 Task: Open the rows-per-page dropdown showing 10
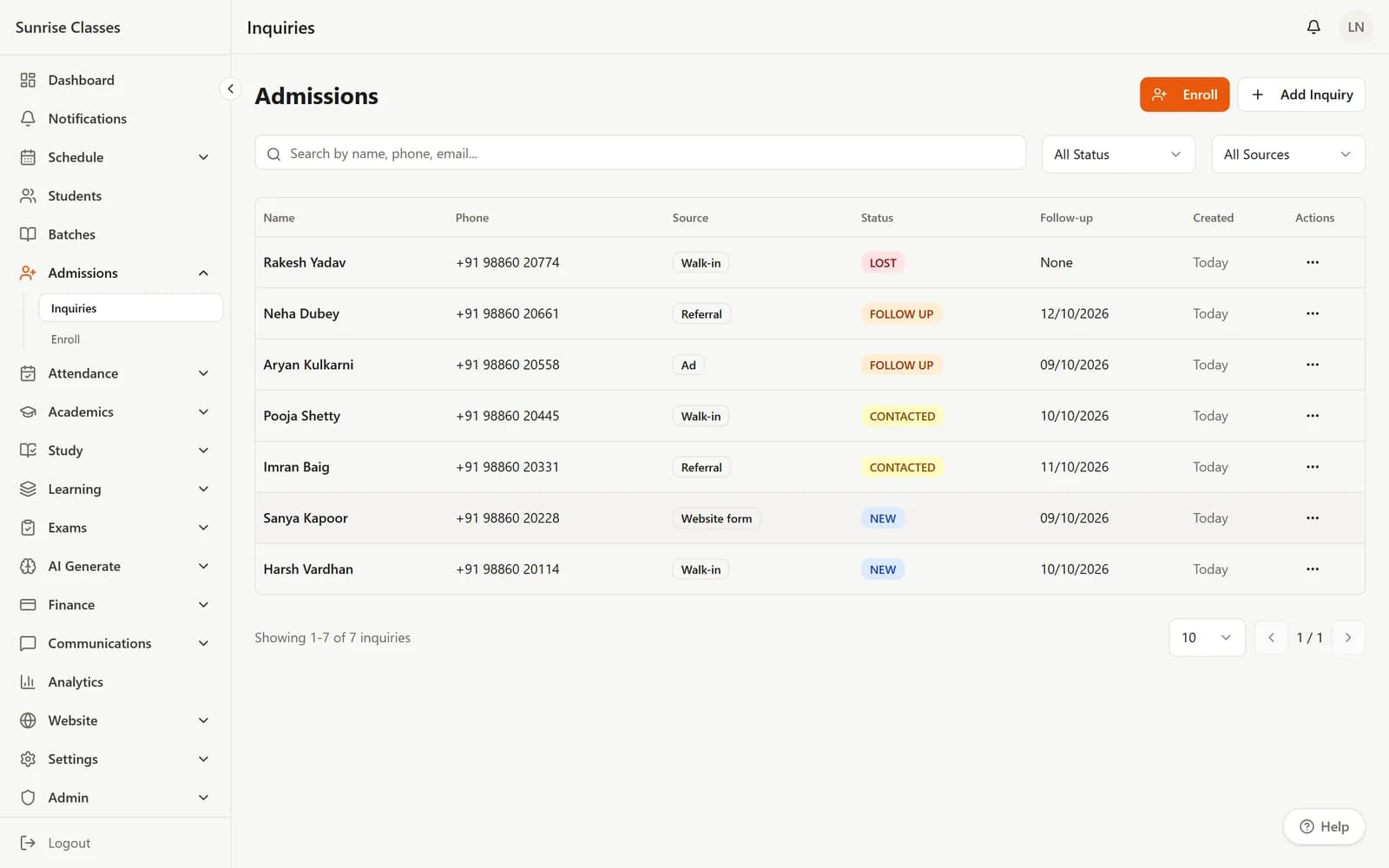pos(1207,637)
